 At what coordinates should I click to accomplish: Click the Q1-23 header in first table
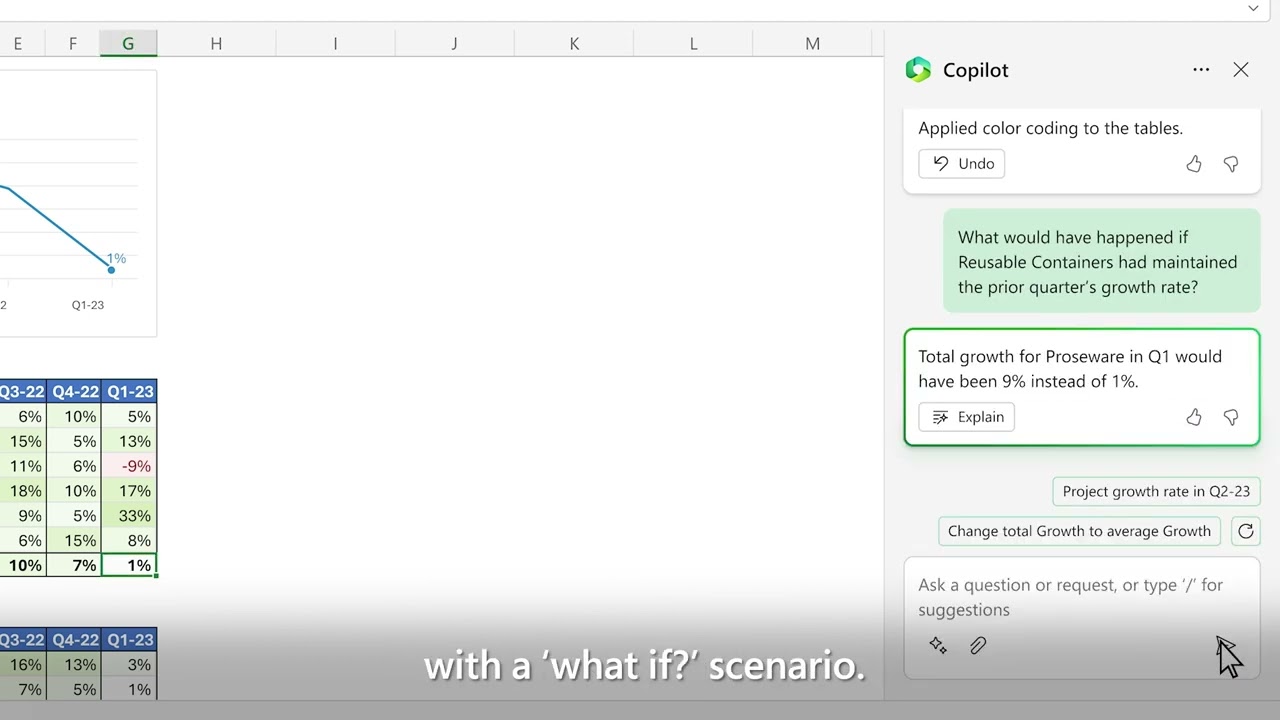129,391
